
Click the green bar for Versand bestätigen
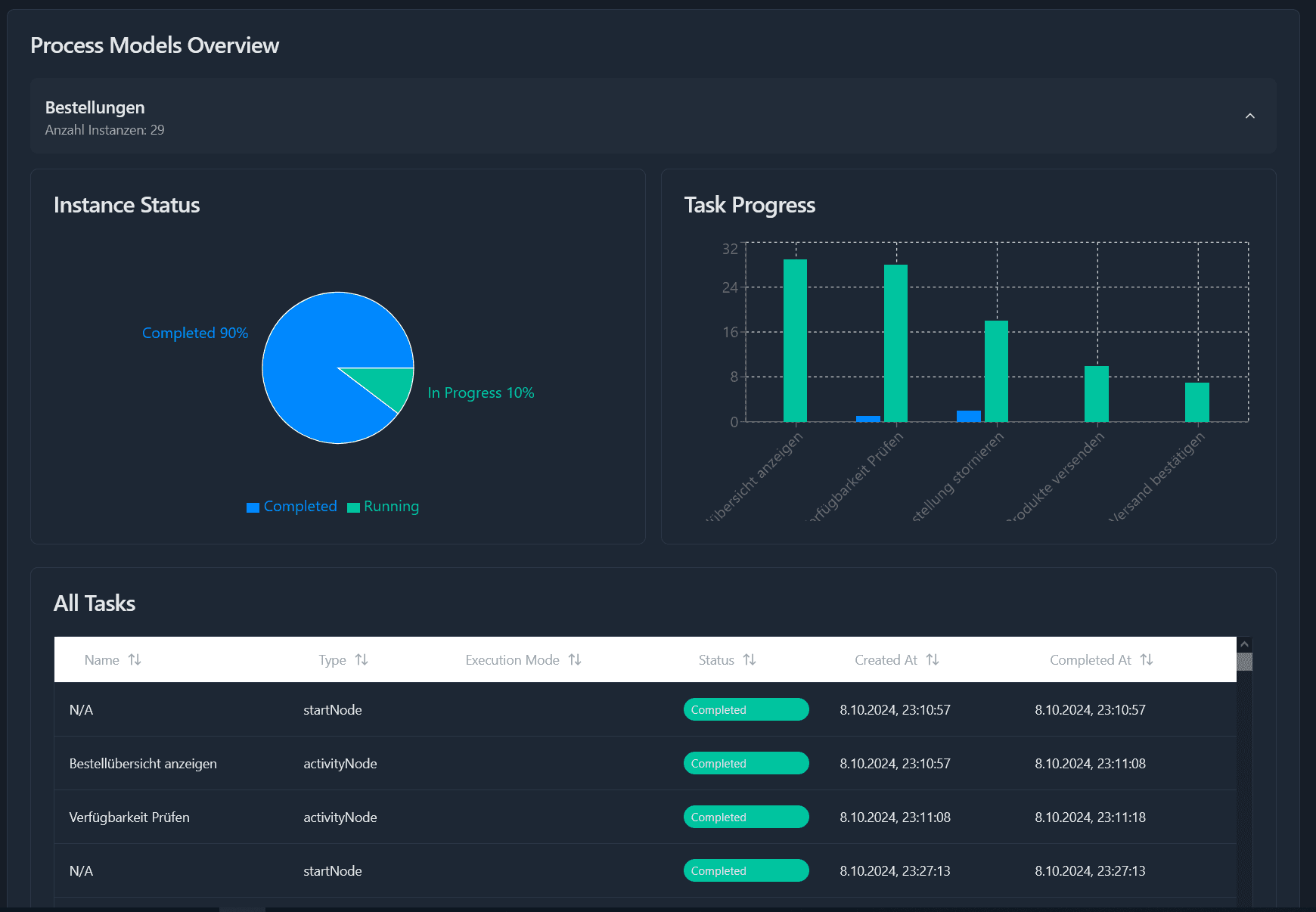(x=1197, y=402)
